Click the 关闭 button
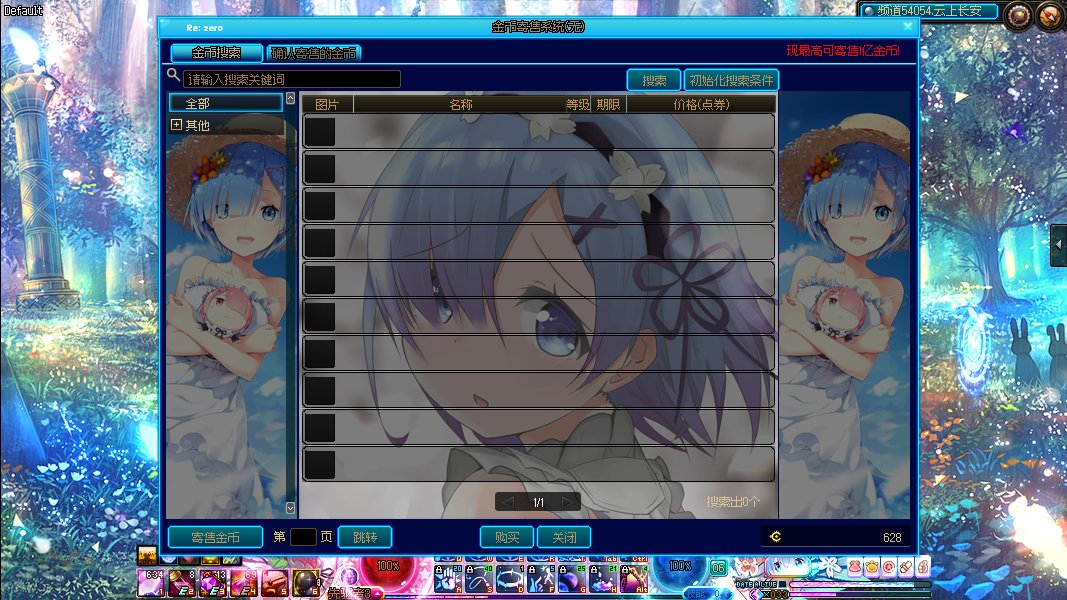 click(x=563, y=537)
